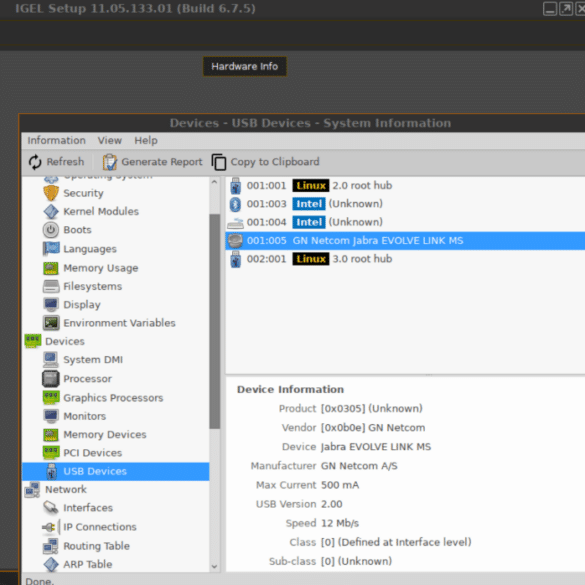The height and width of the screenshot is (585, 585).
Task: Select the 002:001 Linux 3.0 root hub row
Action: point(405,259)
